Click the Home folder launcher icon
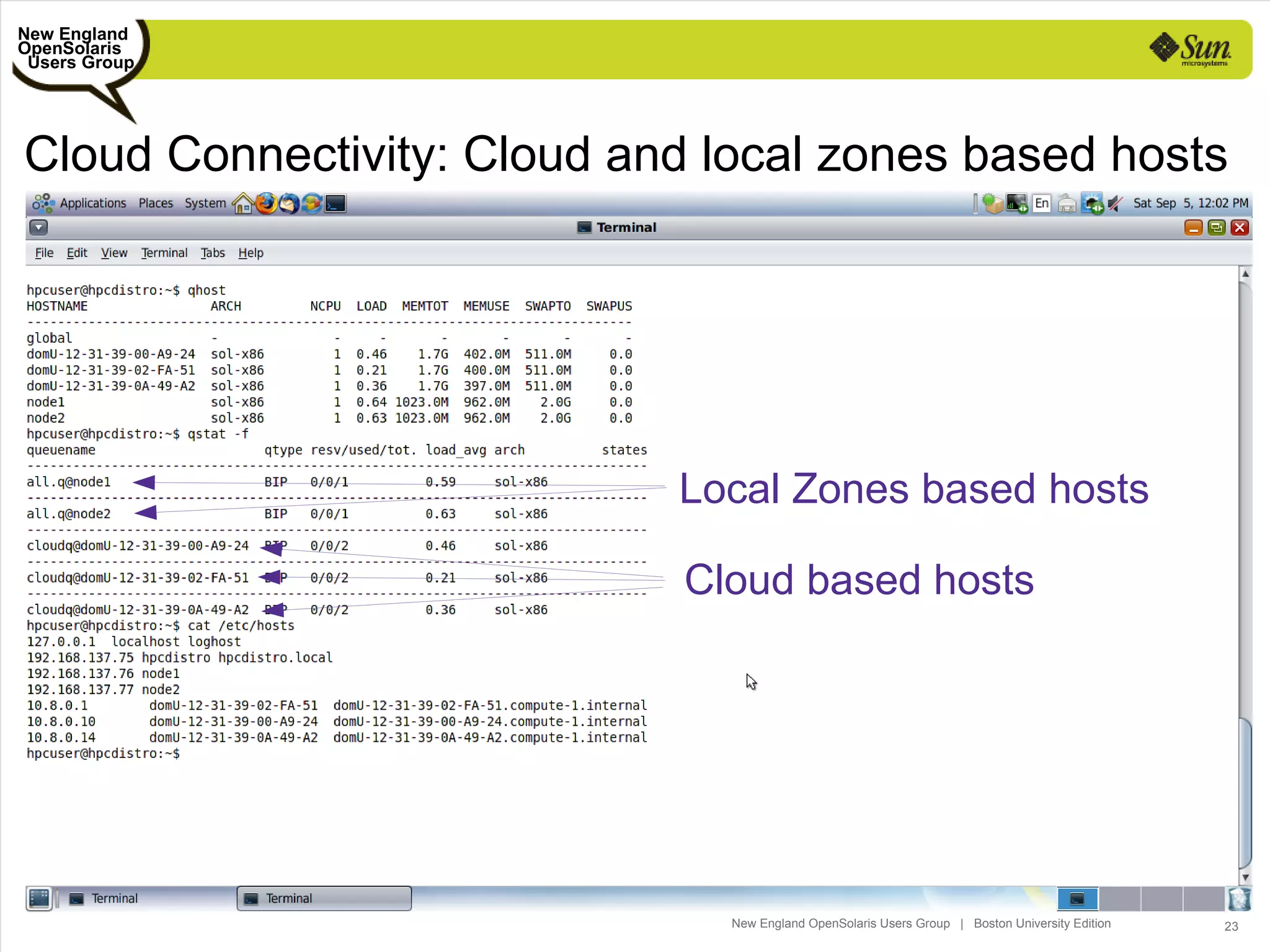This screenshot has width=1270, height=952. pyautogui.click(x=242, y=203)
